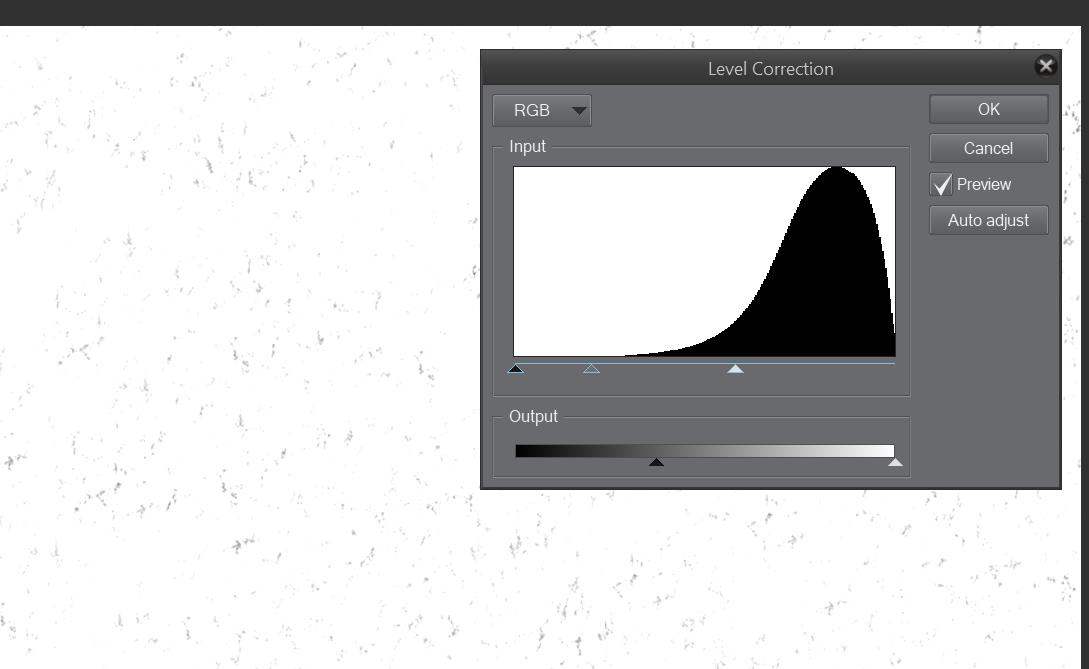Viewport: 1089px width, 669px height.
Task: Apply Auto adjust
Action: (x=988, y=220)
